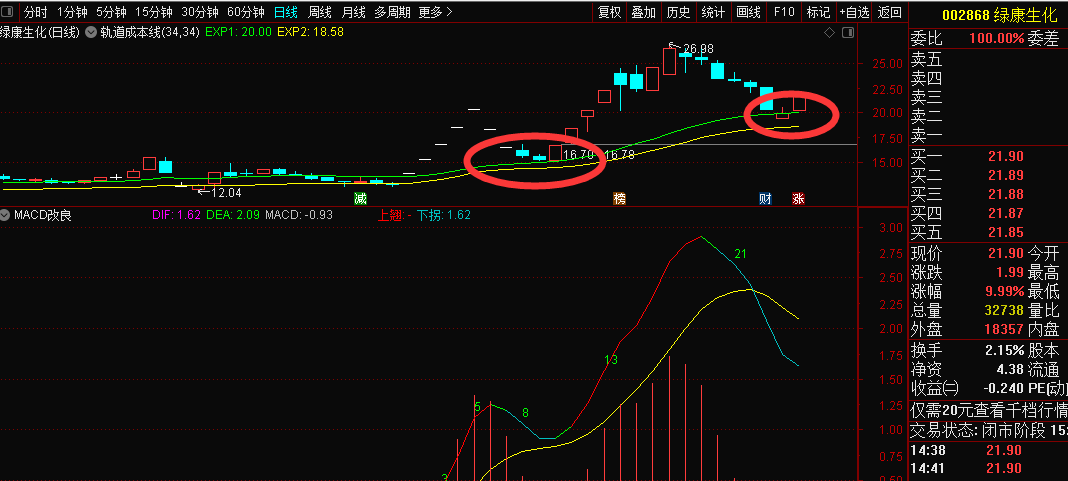Click the diamond icon above the chart
The image size is (1068, 481).
tap(829, 32)
